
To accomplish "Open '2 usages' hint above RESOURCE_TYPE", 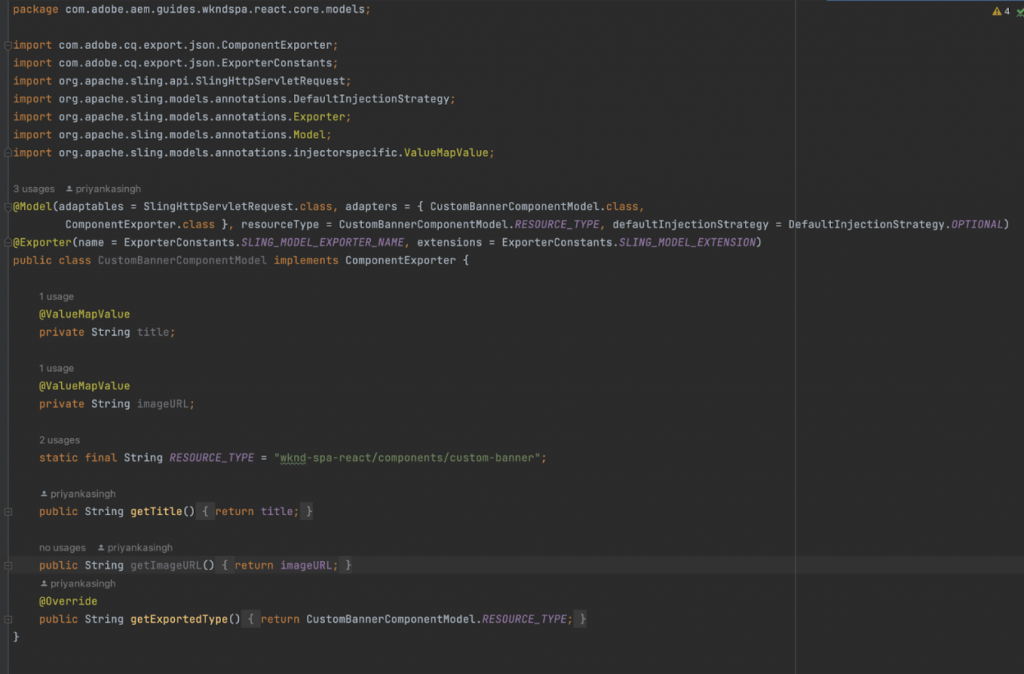I will [59, 440].
